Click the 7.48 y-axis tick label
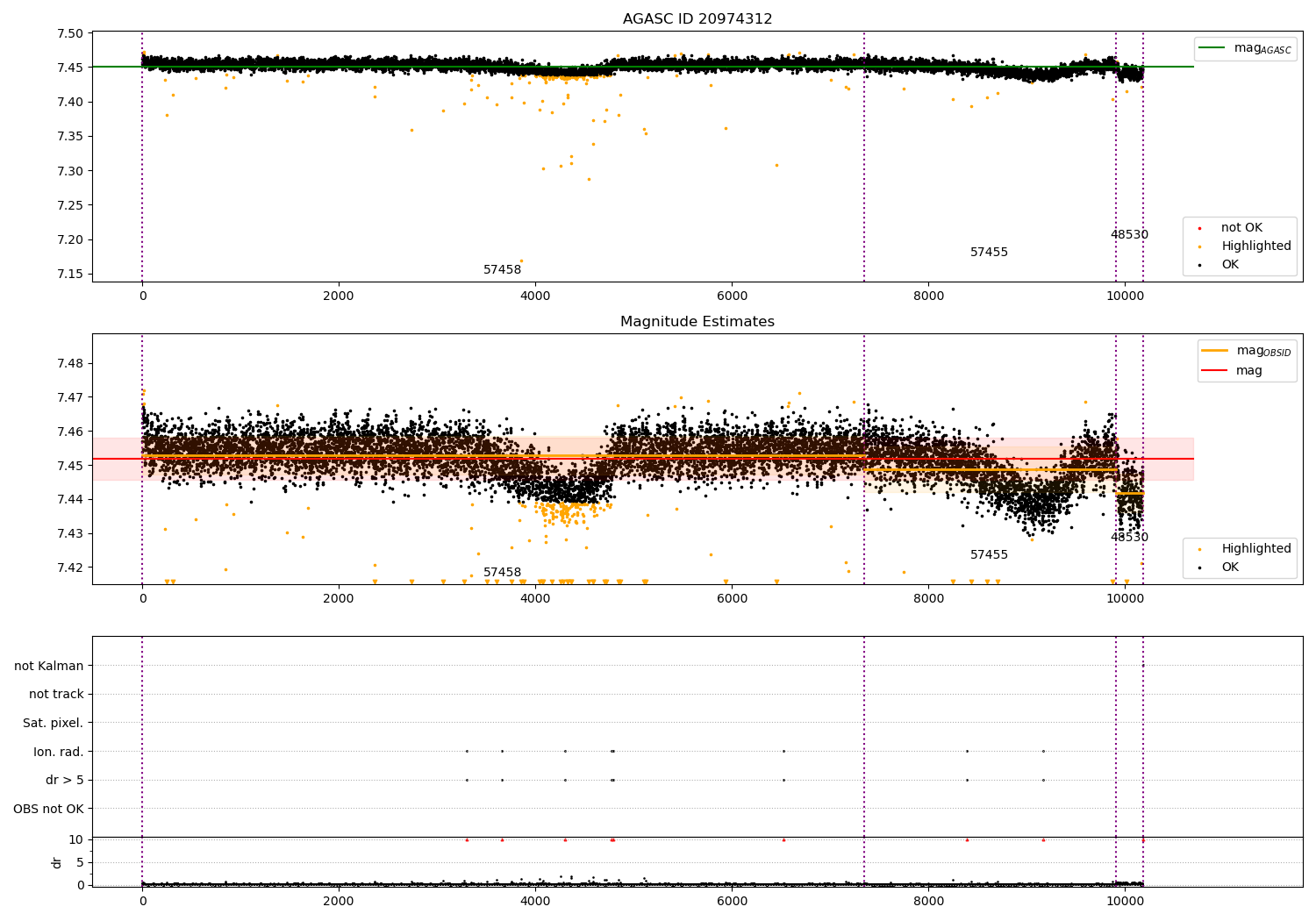 click(70, 364)
